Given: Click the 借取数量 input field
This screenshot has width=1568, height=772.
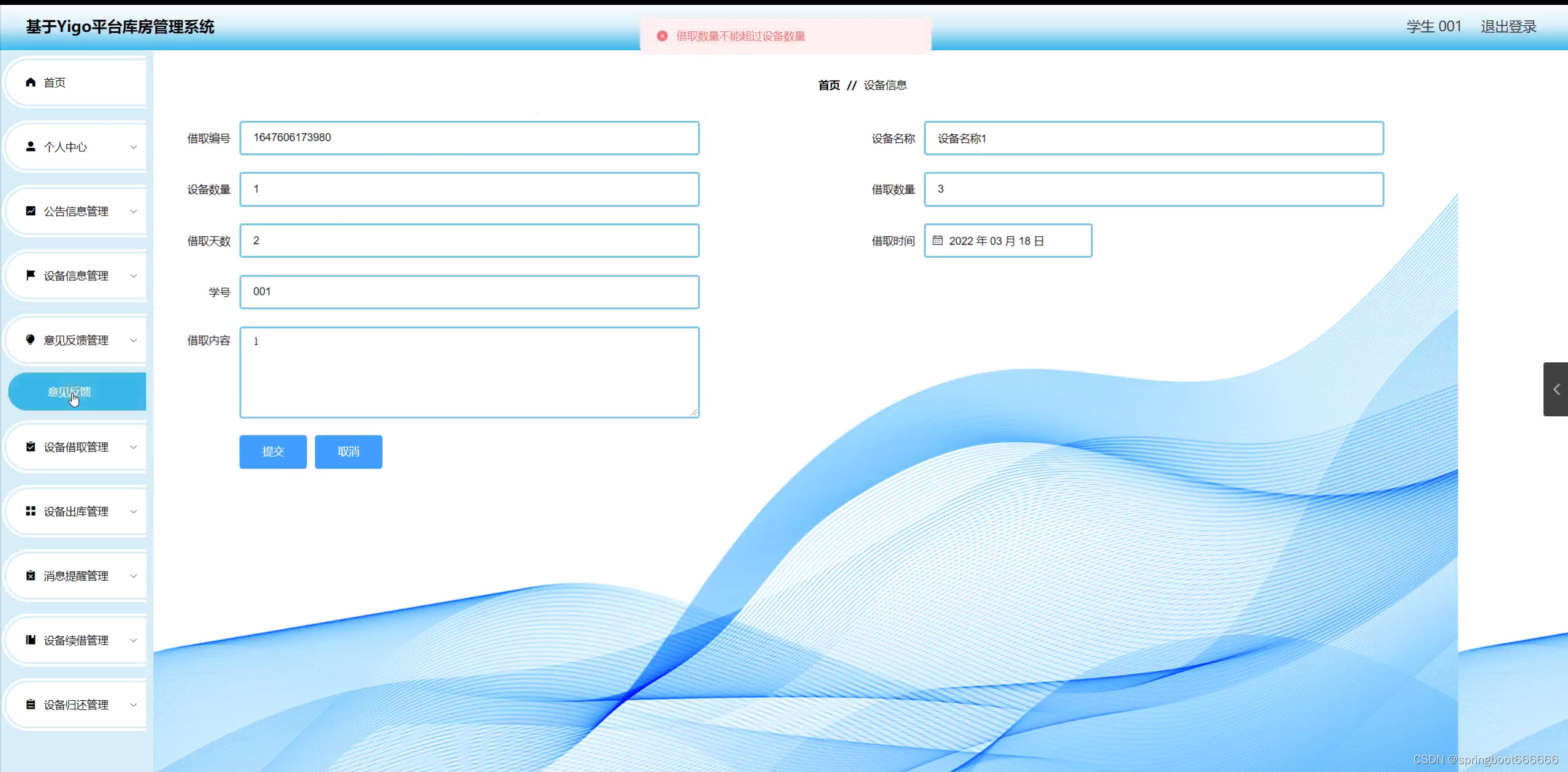Looking at the screenshot, I should pos(1153,189).
